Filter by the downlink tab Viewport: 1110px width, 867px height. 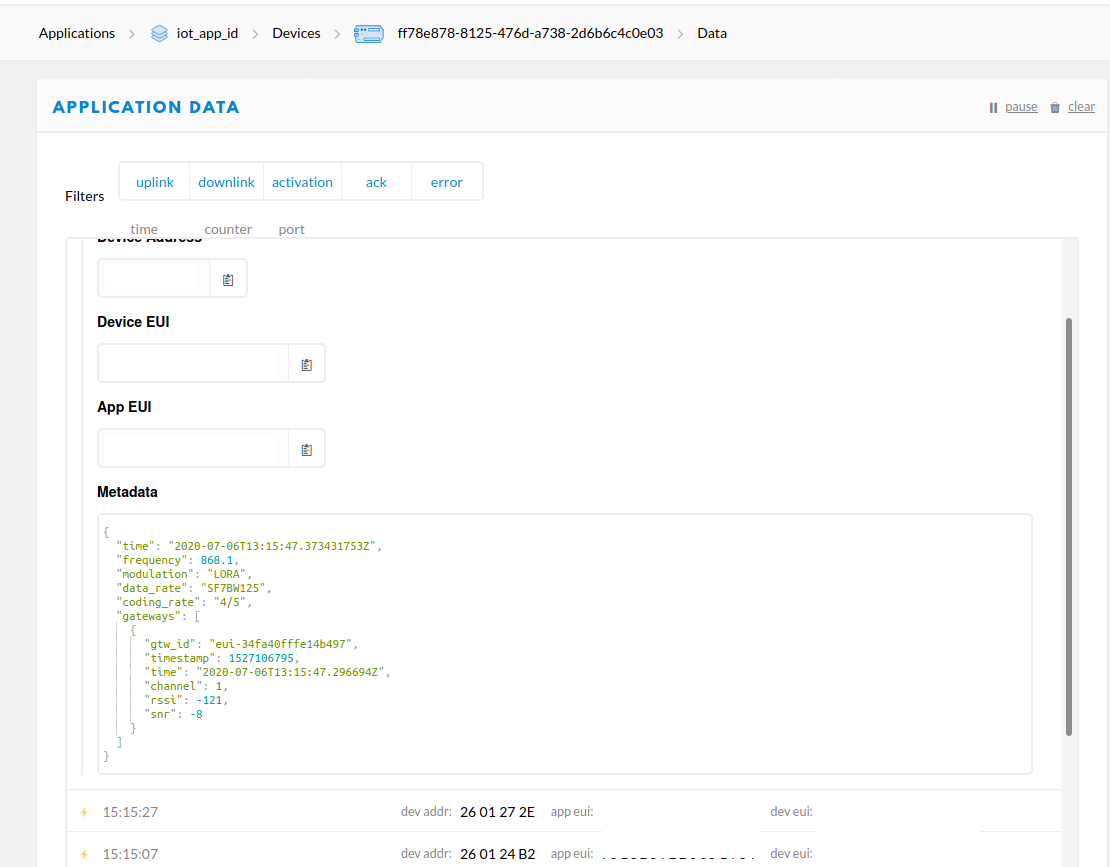[x=227, y=182]
